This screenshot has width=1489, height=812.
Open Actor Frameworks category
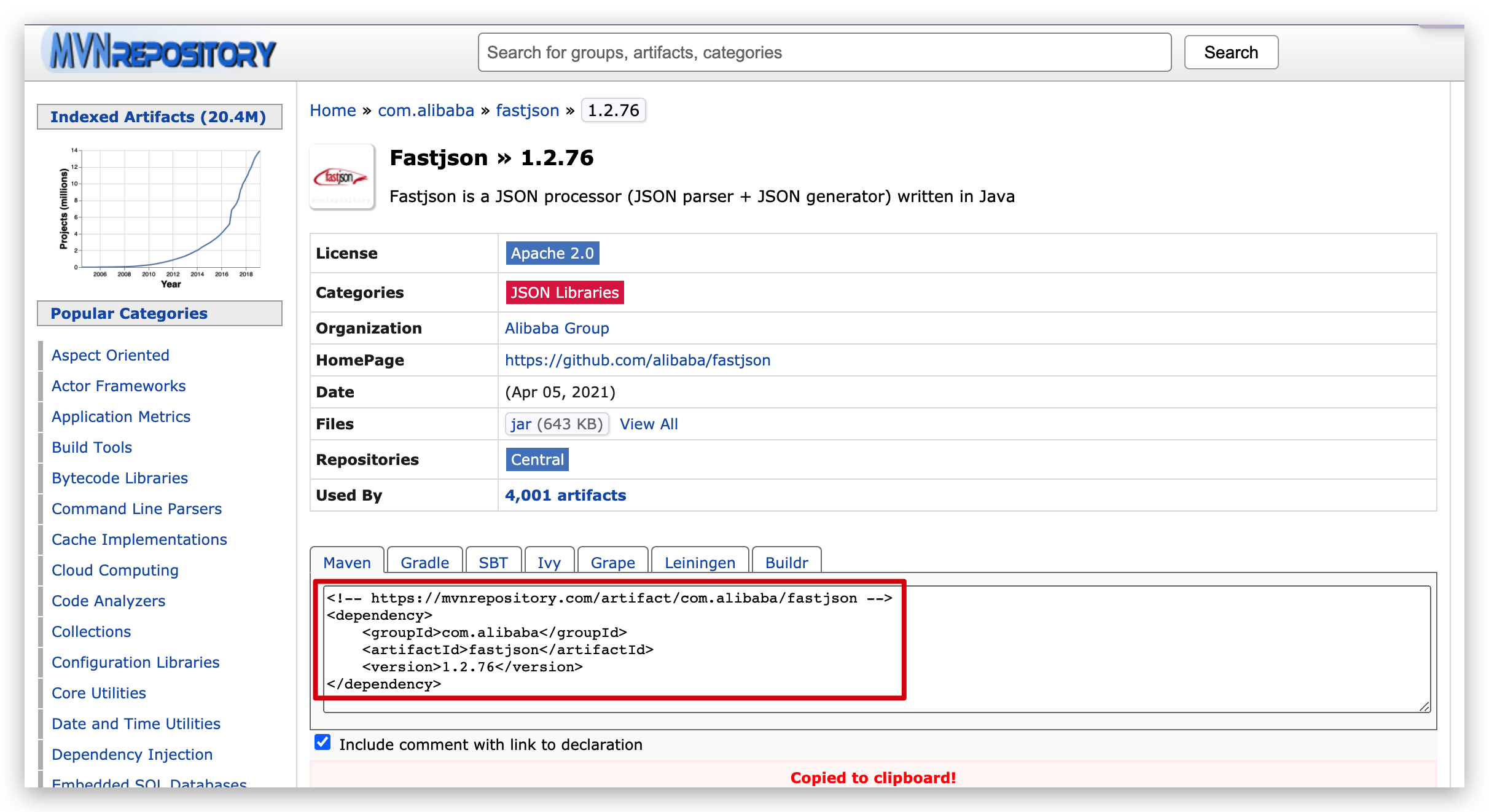(x=119, y=386)
